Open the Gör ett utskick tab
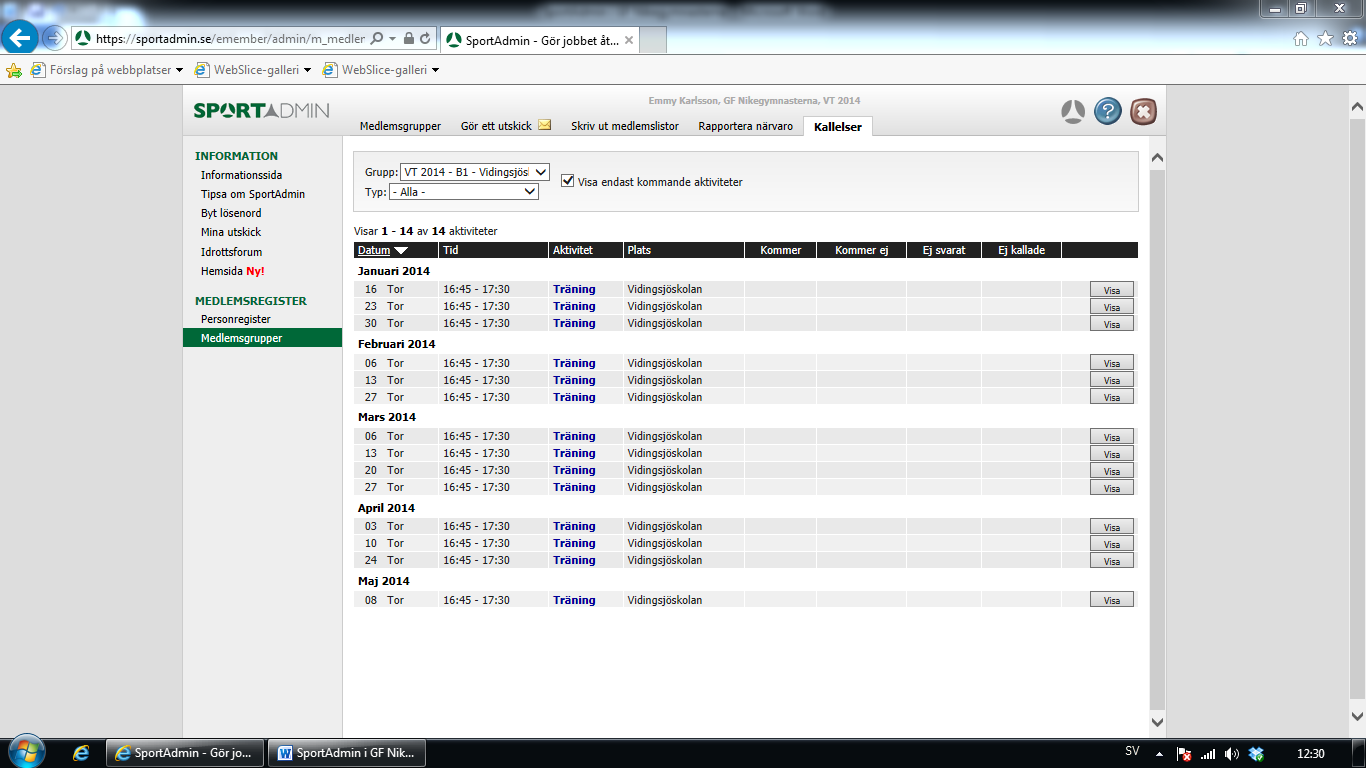 tap(496, 126)
